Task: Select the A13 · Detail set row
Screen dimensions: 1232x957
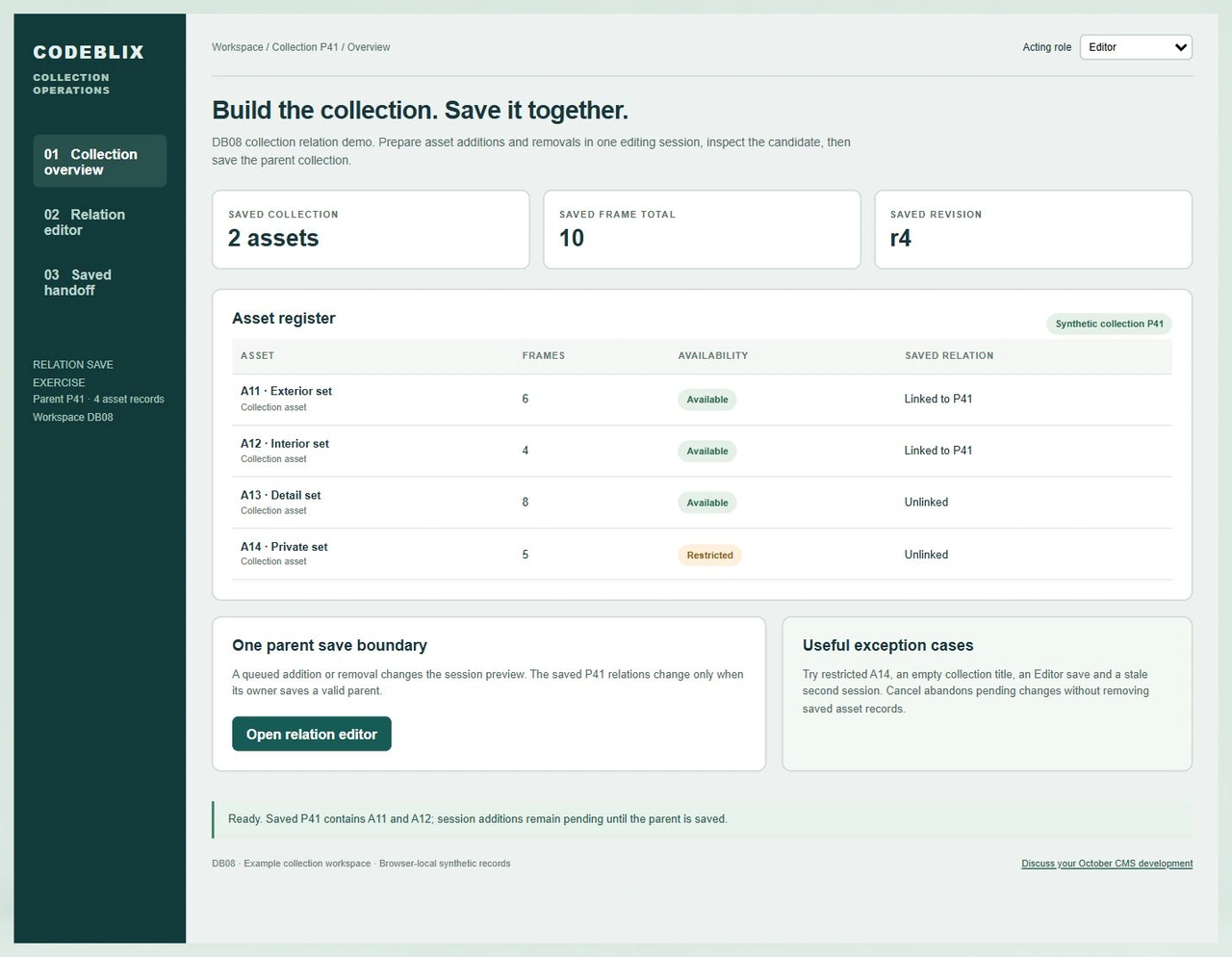Action: (702, 503)
